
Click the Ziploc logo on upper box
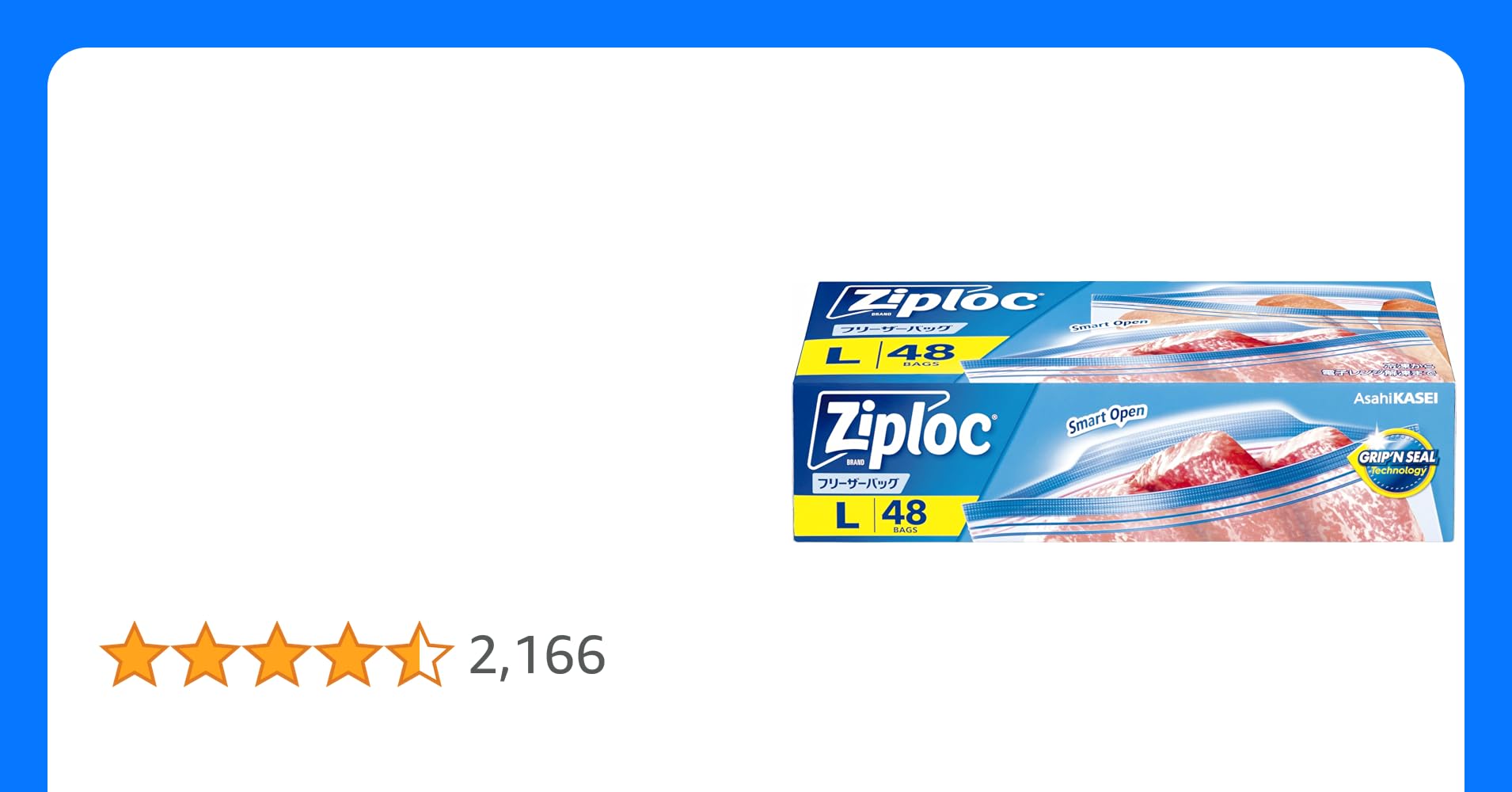pos(934,302)
